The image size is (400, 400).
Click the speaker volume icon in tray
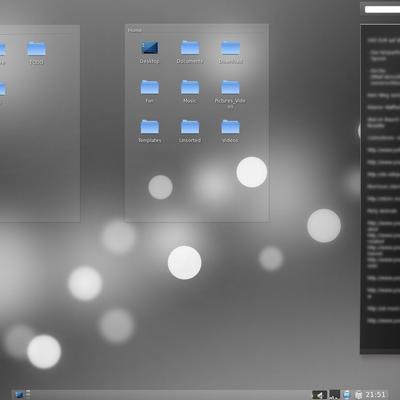point(319,395)
